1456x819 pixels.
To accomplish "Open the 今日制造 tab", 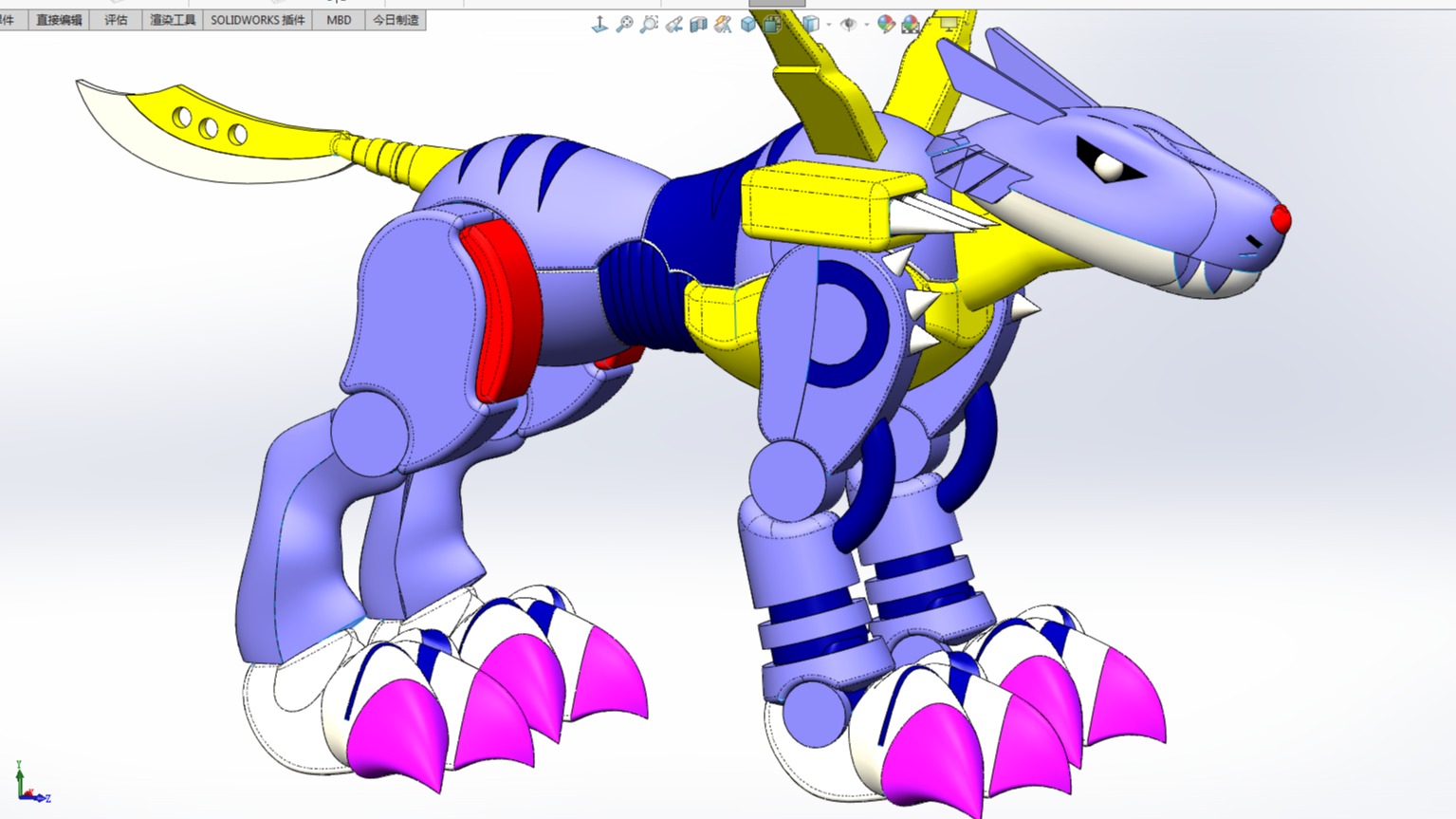I will (x=396, y=20).
